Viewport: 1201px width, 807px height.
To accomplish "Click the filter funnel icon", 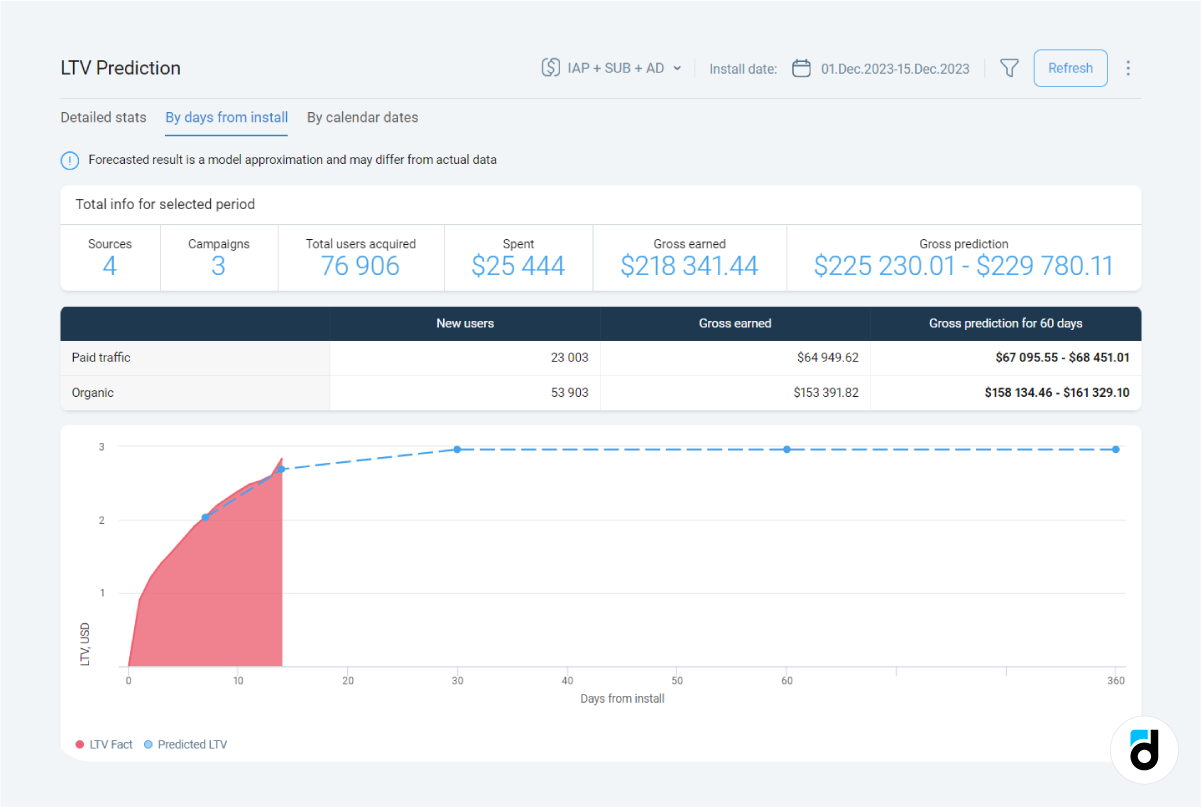I will click(1009, 67).
